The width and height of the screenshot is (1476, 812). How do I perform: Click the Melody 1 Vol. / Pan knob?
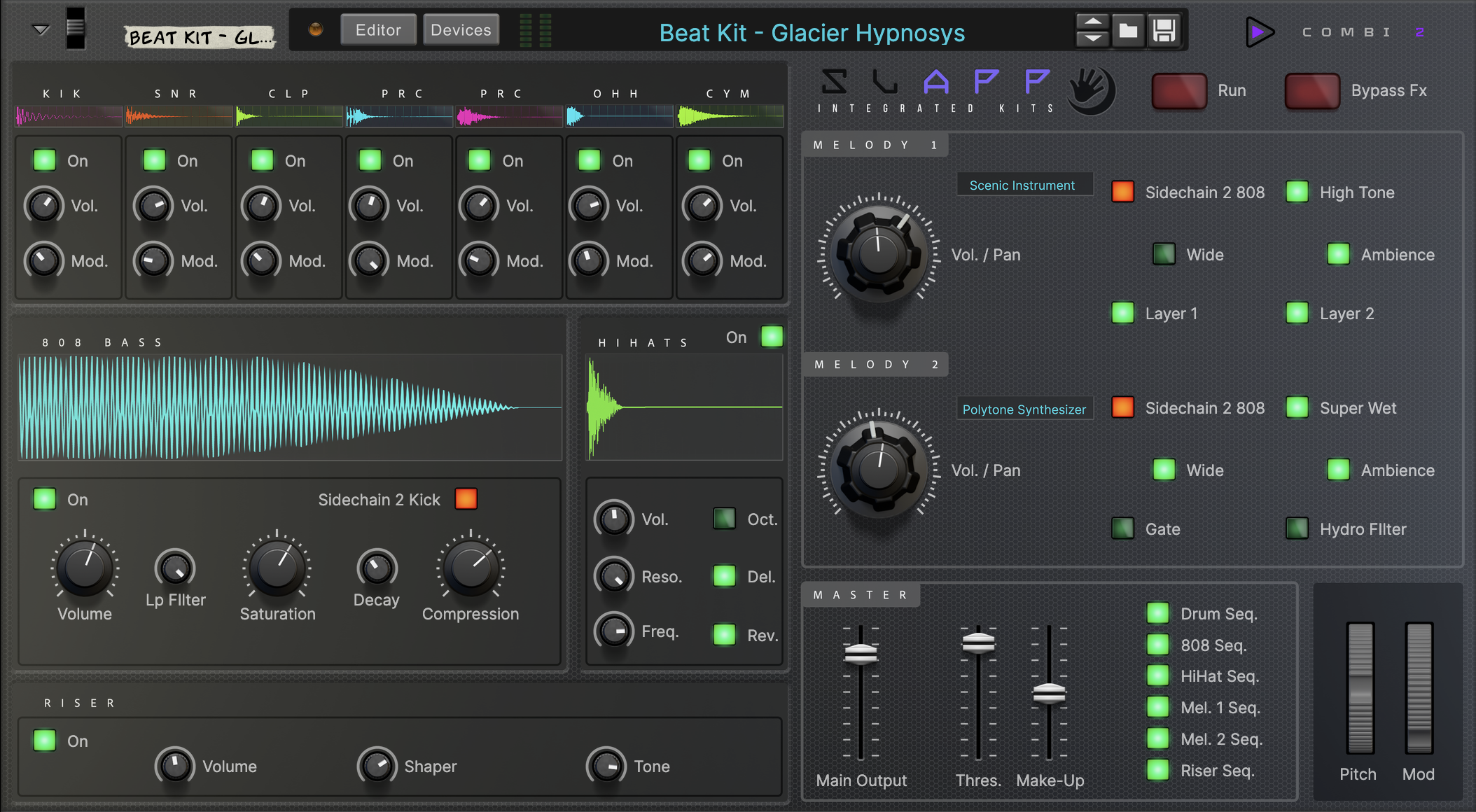tap(879, 254)
